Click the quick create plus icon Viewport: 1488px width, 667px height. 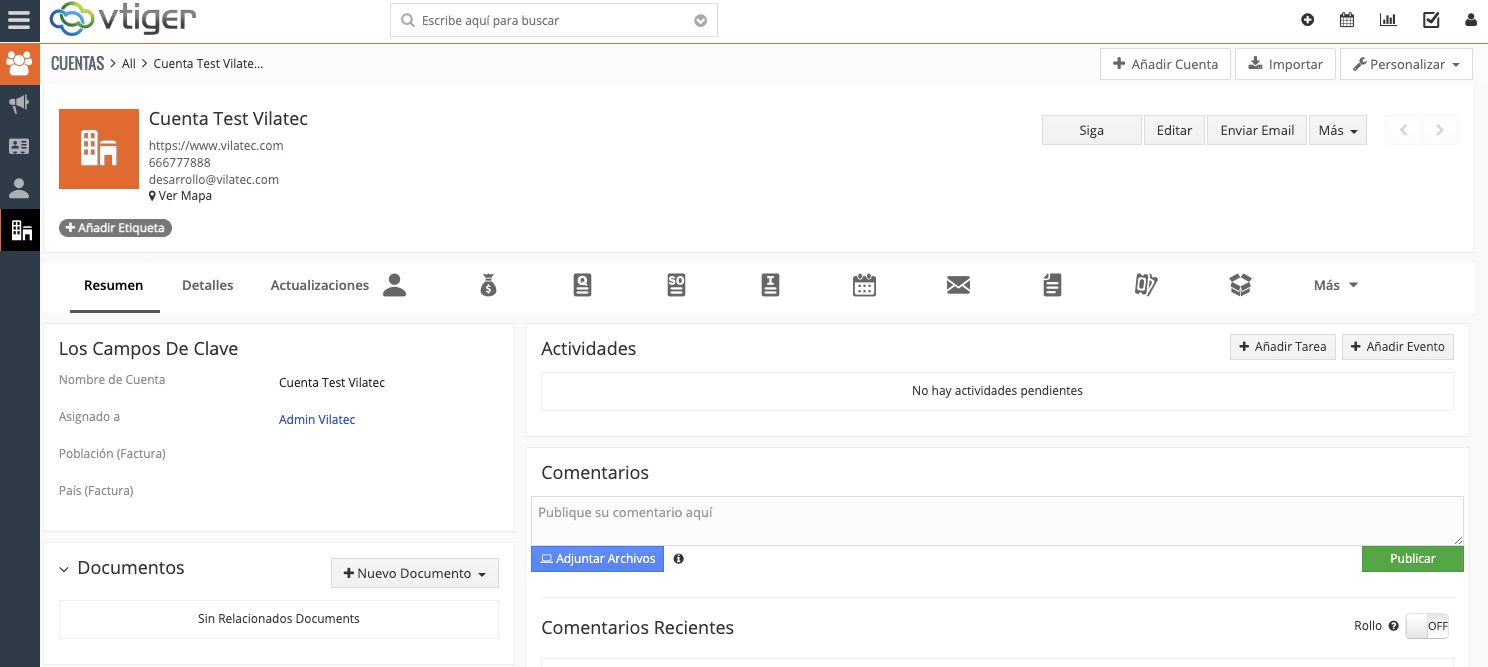pos(1307,20)
